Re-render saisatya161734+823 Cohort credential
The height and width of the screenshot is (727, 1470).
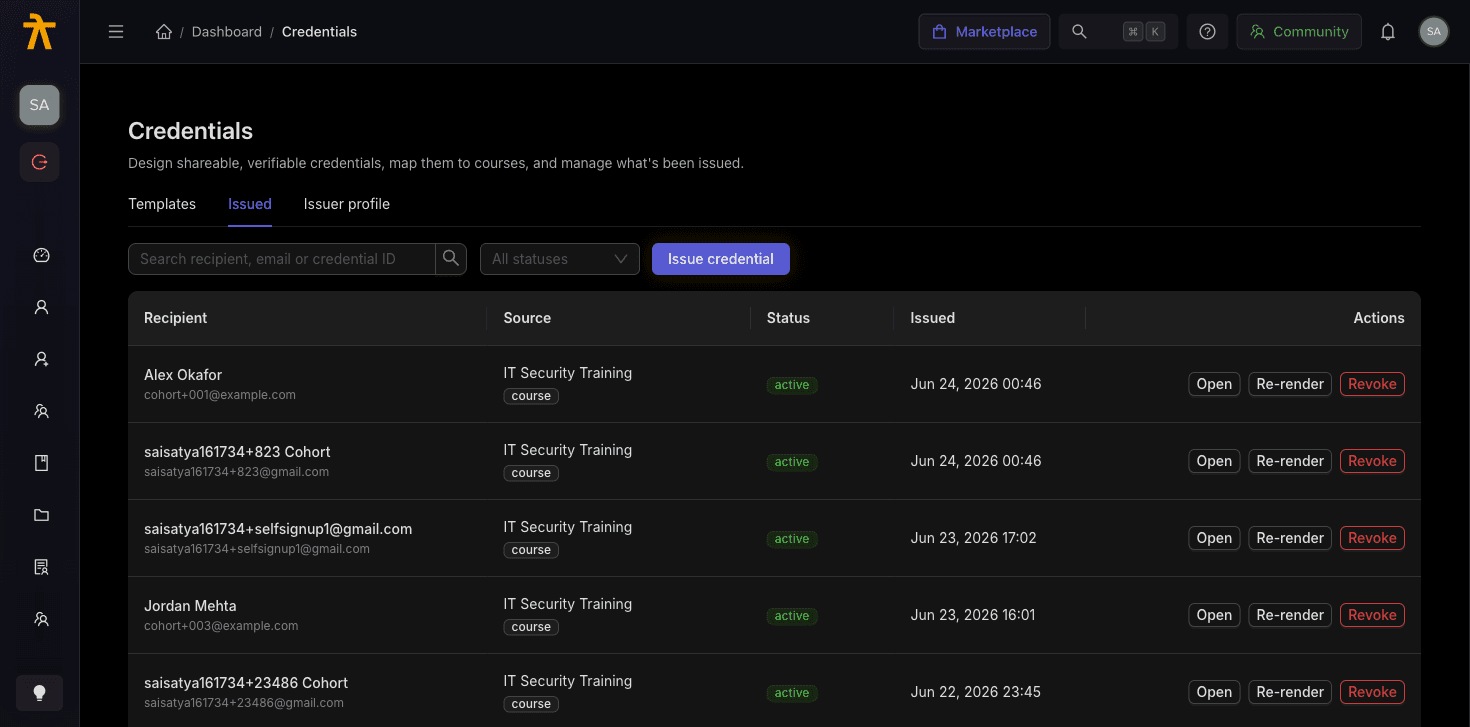click(x=1290, y=461)
